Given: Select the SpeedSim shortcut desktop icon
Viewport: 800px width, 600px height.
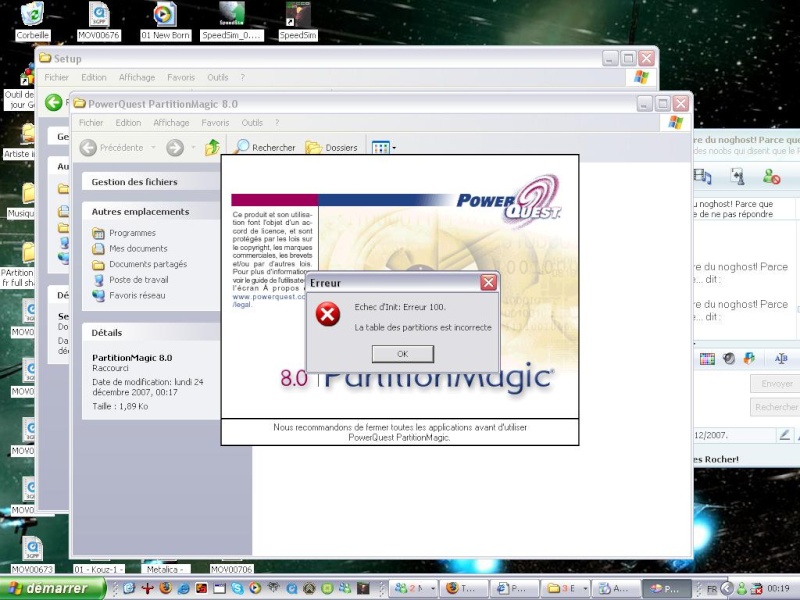Looking at the screenshot, I should click(x=298, y=21).
